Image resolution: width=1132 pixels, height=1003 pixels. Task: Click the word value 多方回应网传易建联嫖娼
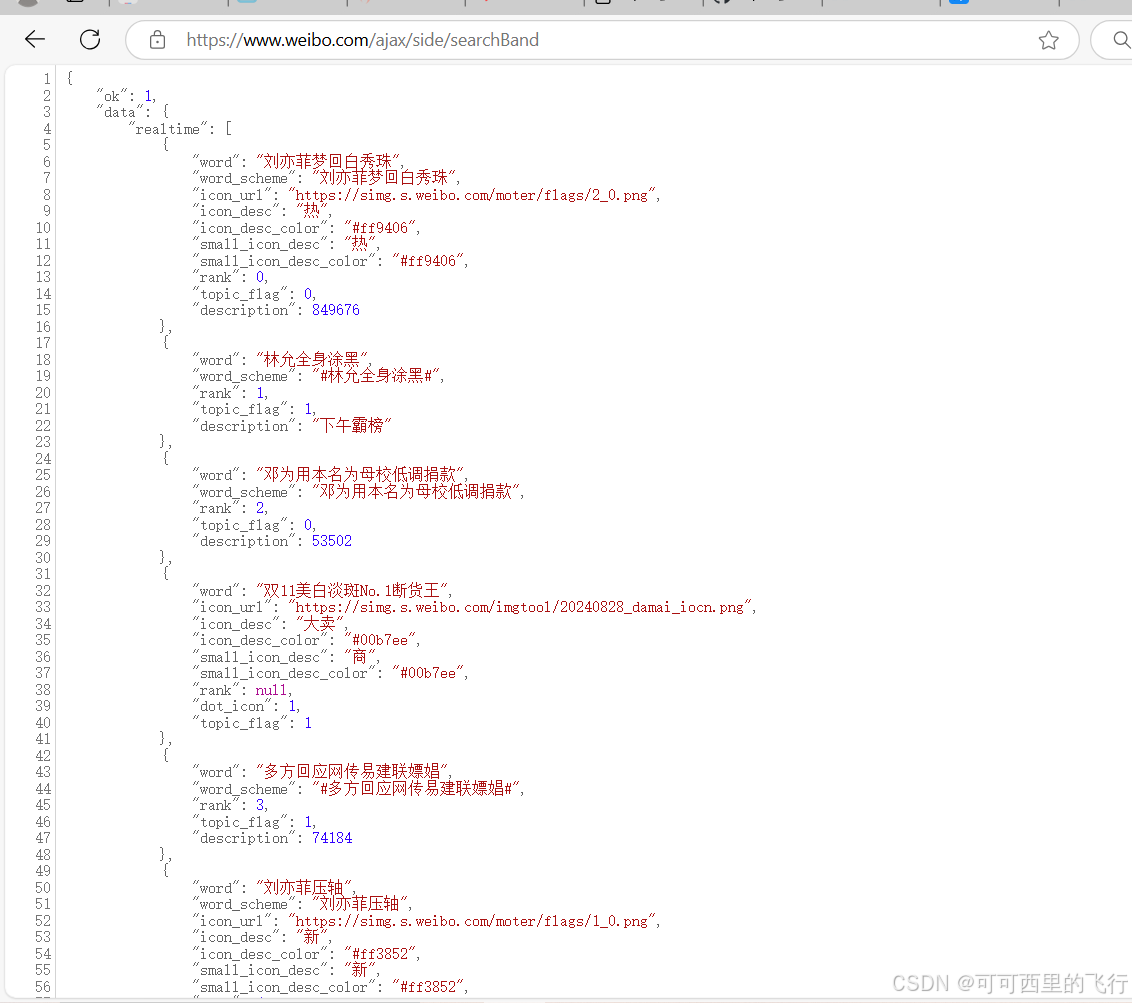(354, 771)
